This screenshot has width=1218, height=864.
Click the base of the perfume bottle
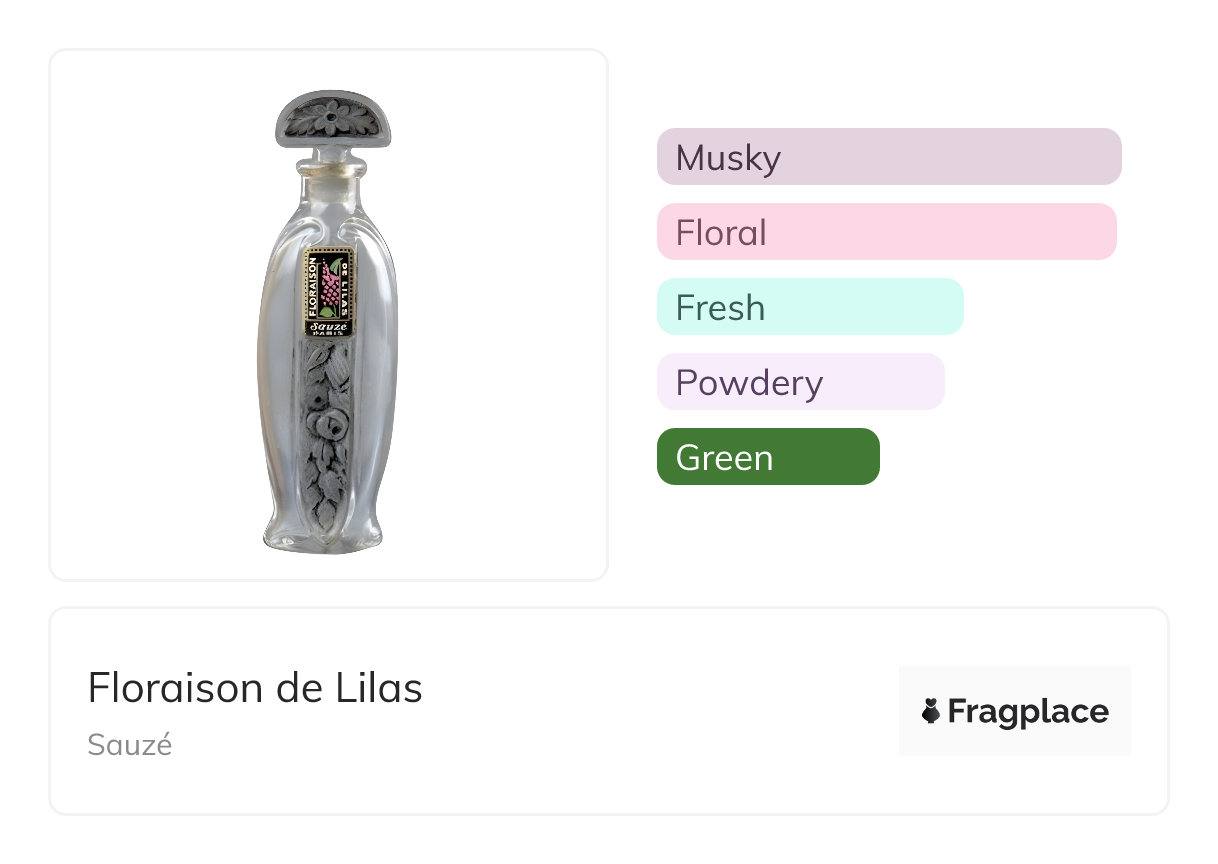tap(328, 538)
